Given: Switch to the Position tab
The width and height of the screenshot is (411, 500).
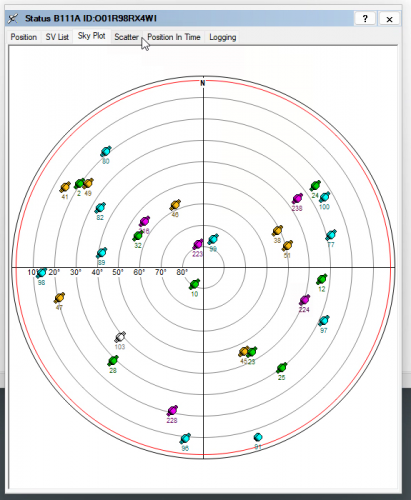Looking at the screenshot, I should point(24,37).
